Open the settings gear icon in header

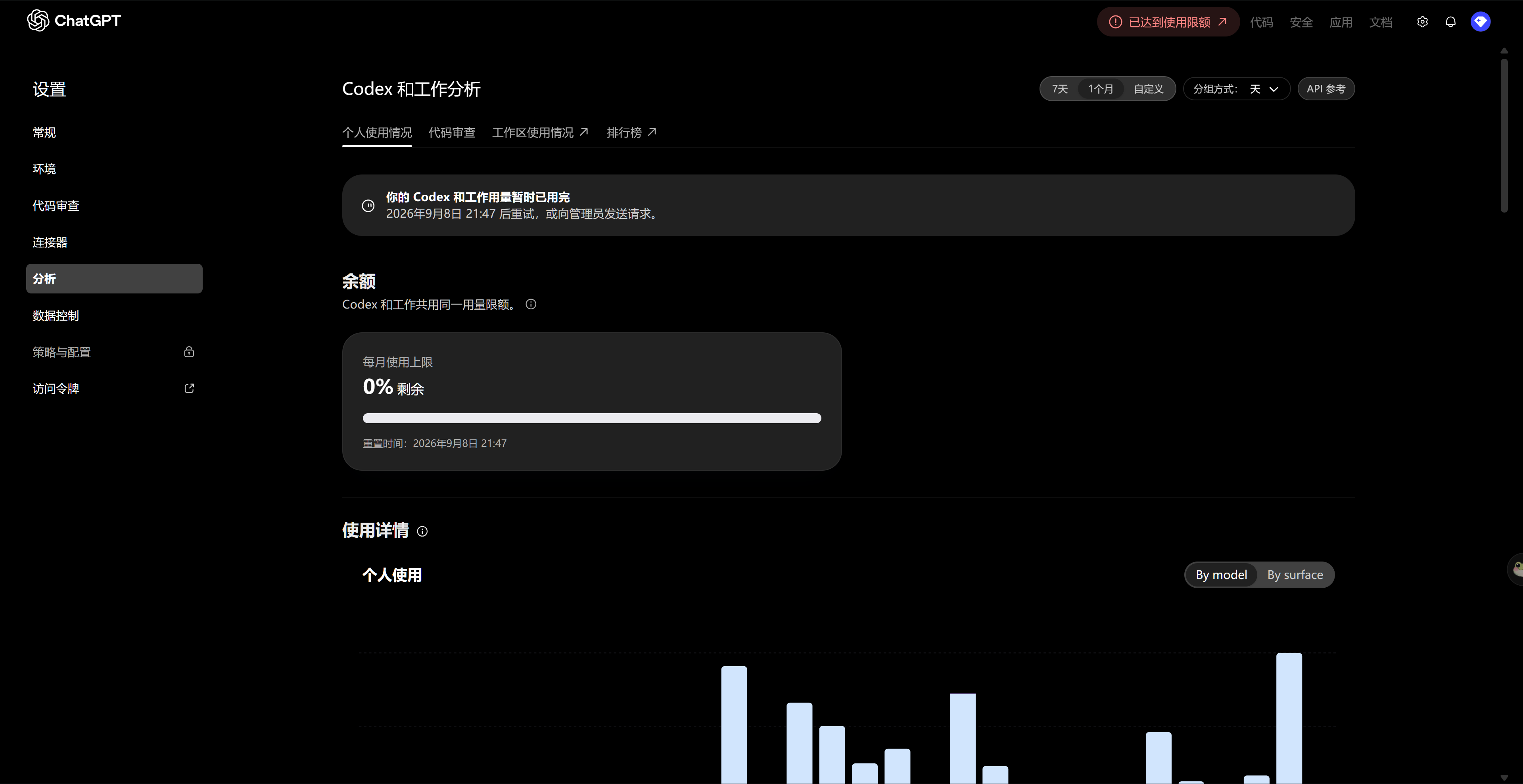(1423, 22)
